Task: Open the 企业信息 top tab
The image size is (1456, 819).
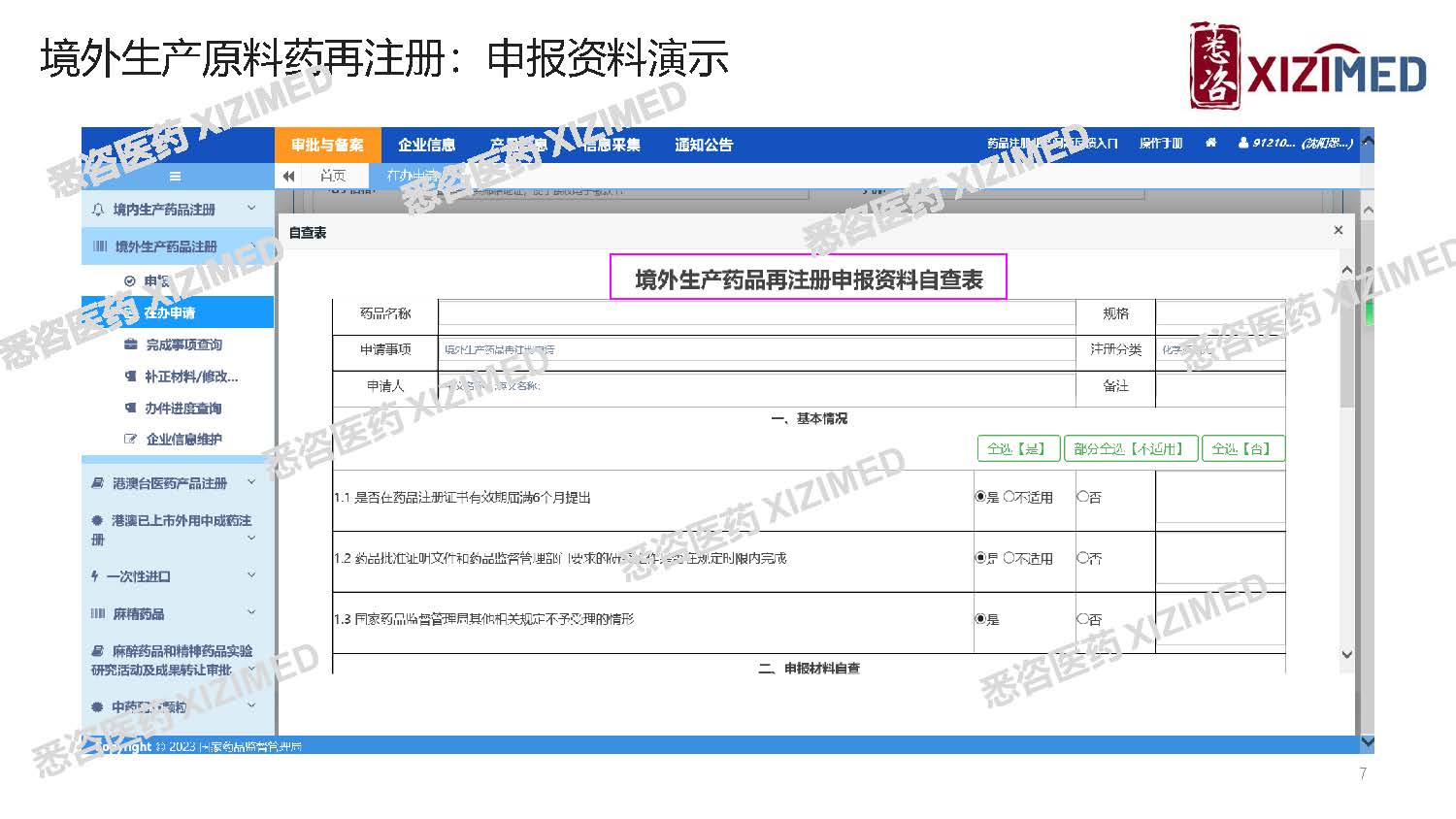Action: [426, 146]
